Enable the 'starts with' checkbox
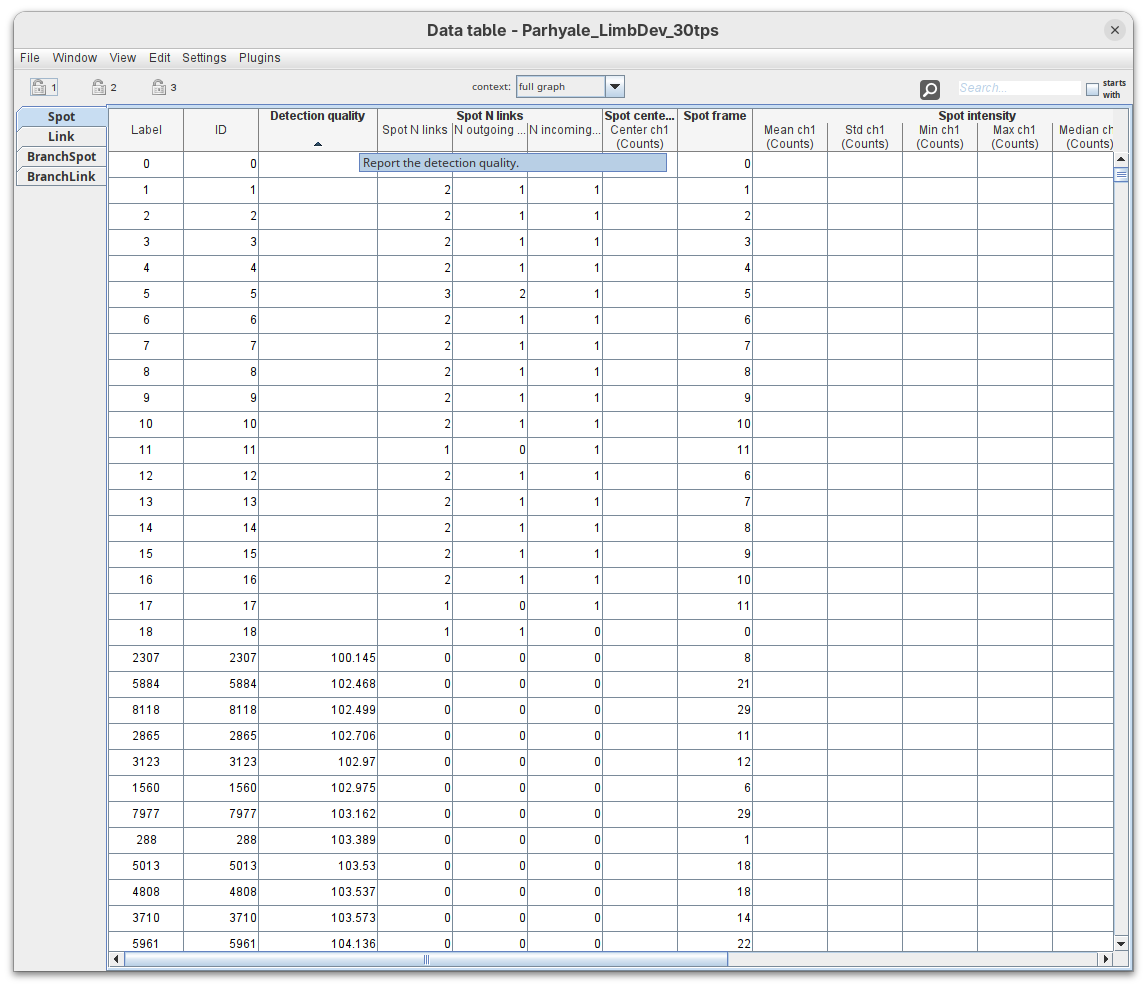Image resolution: width=1147 pixels, height=988 pixels. [1092, 90]
